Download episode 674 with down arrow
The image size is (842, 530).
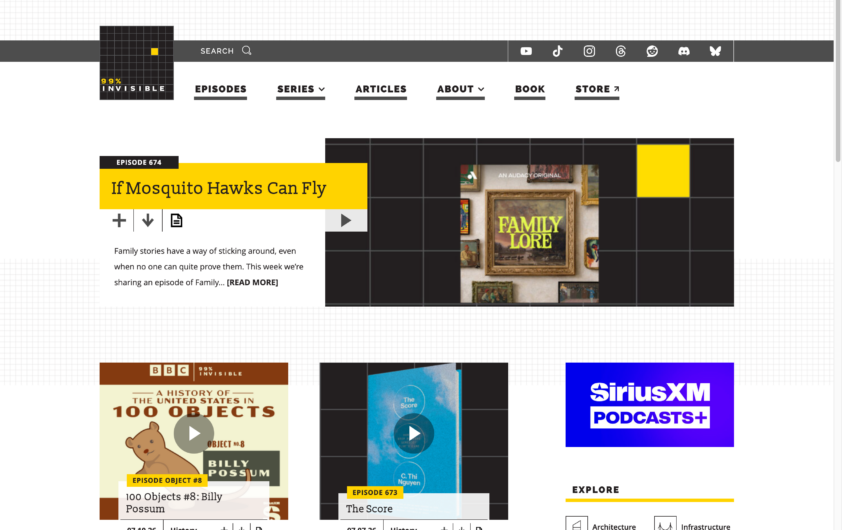[x=148, y=220]
